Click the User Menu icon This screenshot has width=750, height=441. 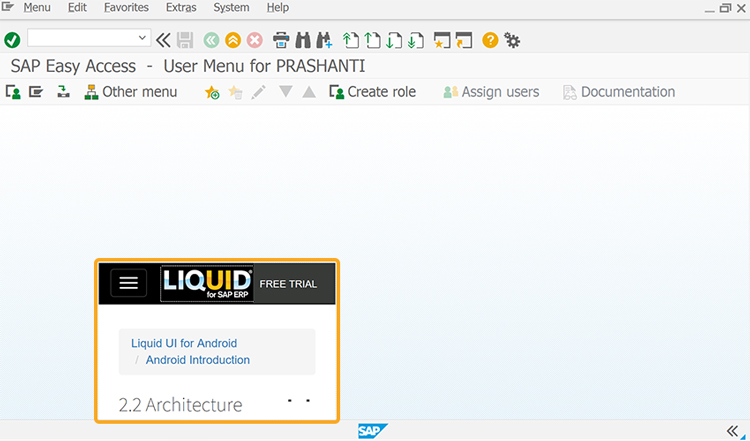coord(13,92)
